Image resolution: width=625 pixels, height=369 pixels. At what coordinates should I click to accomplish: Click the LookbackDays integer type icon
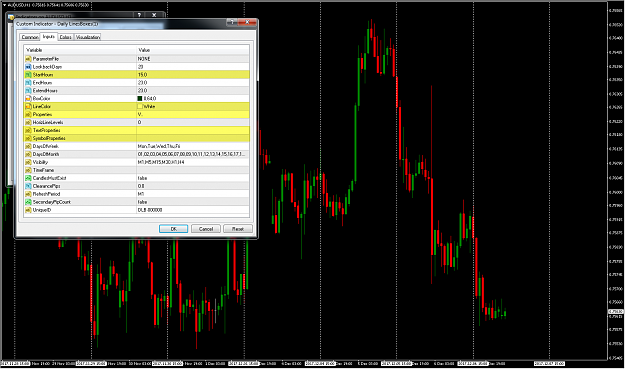point(28,67)
